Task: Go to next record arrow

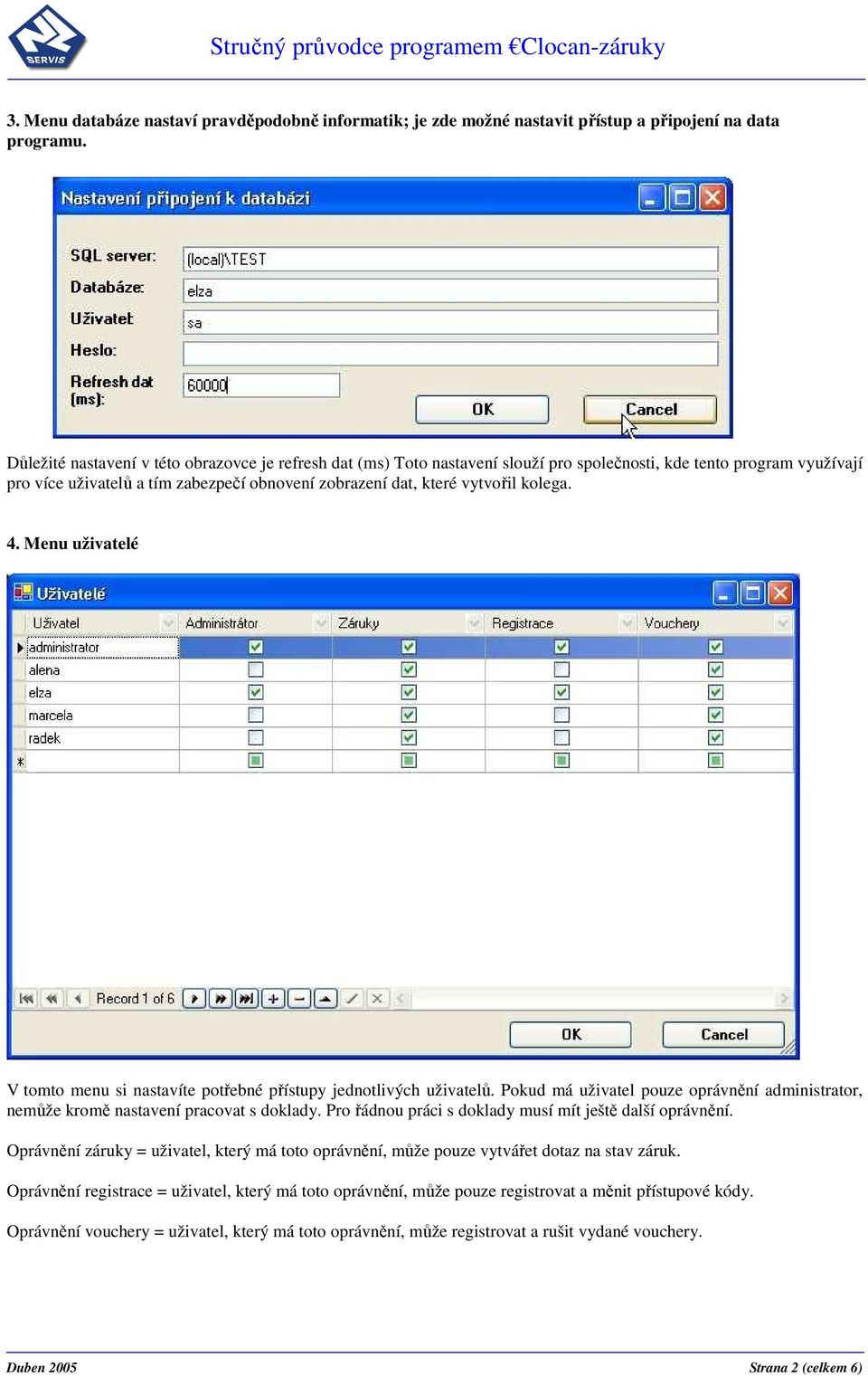Action: 193,999
